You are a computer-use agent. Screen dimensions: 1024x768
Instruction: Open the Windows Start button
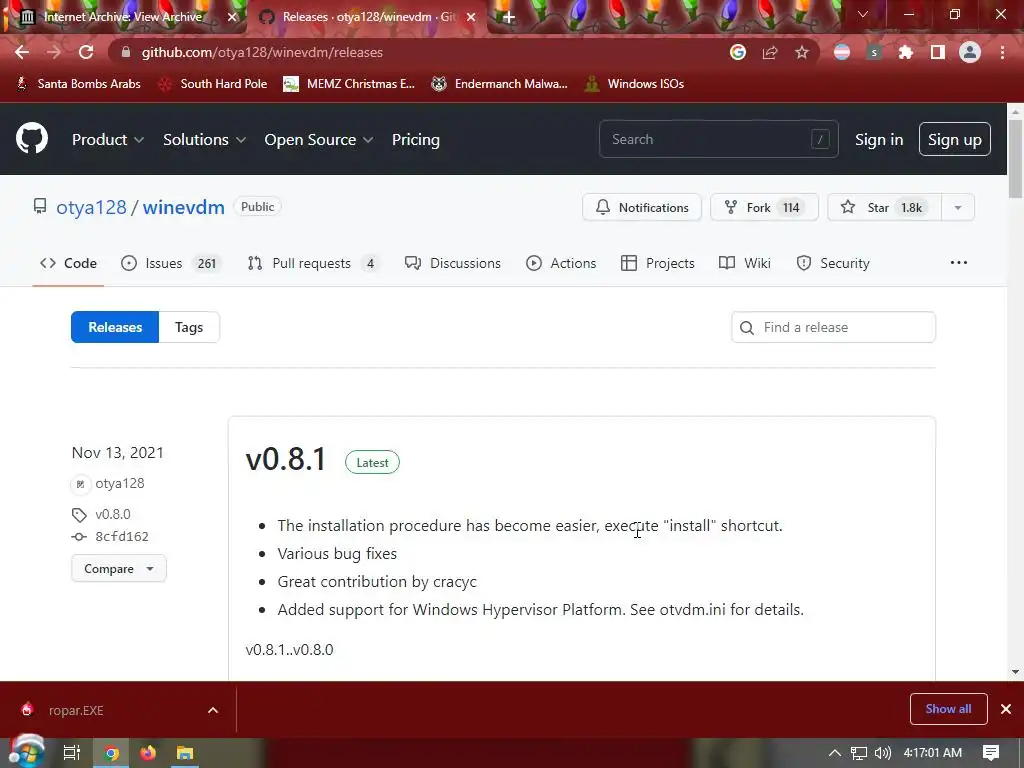tap(27, 752)
